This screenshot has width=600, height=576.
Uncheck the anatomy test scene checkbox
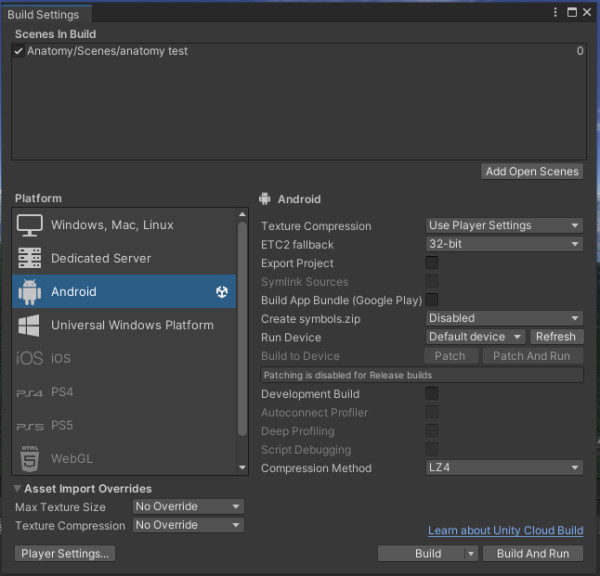coord(18,51)
